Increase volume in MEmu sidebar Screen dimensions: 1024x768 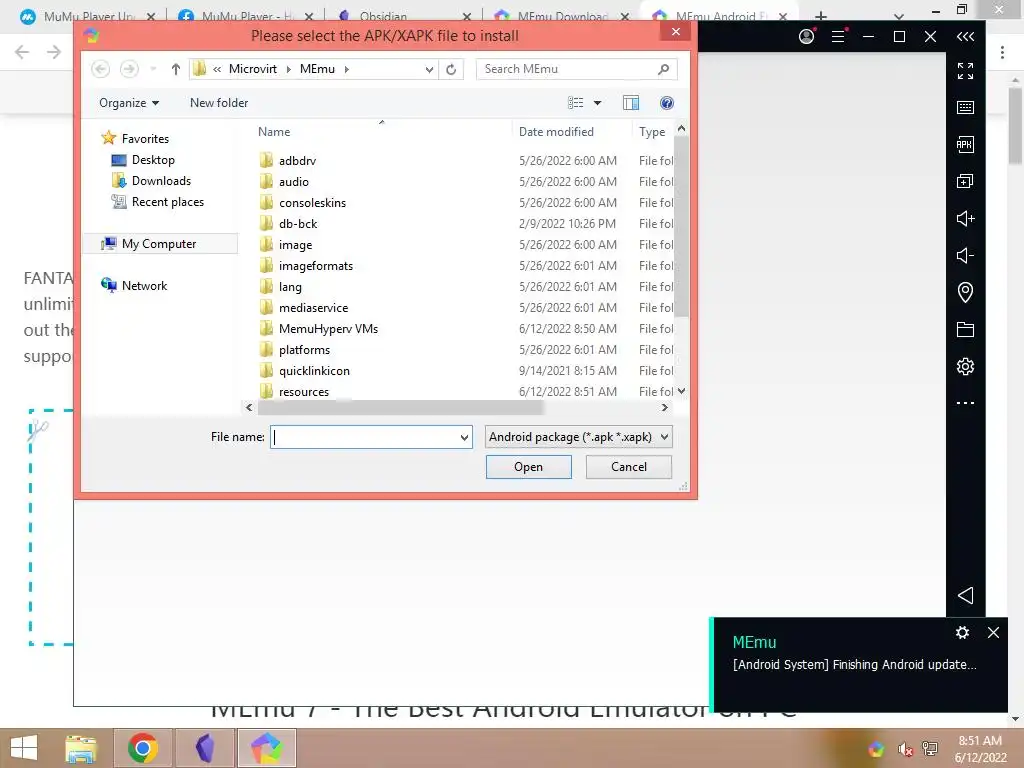[965, 218]
